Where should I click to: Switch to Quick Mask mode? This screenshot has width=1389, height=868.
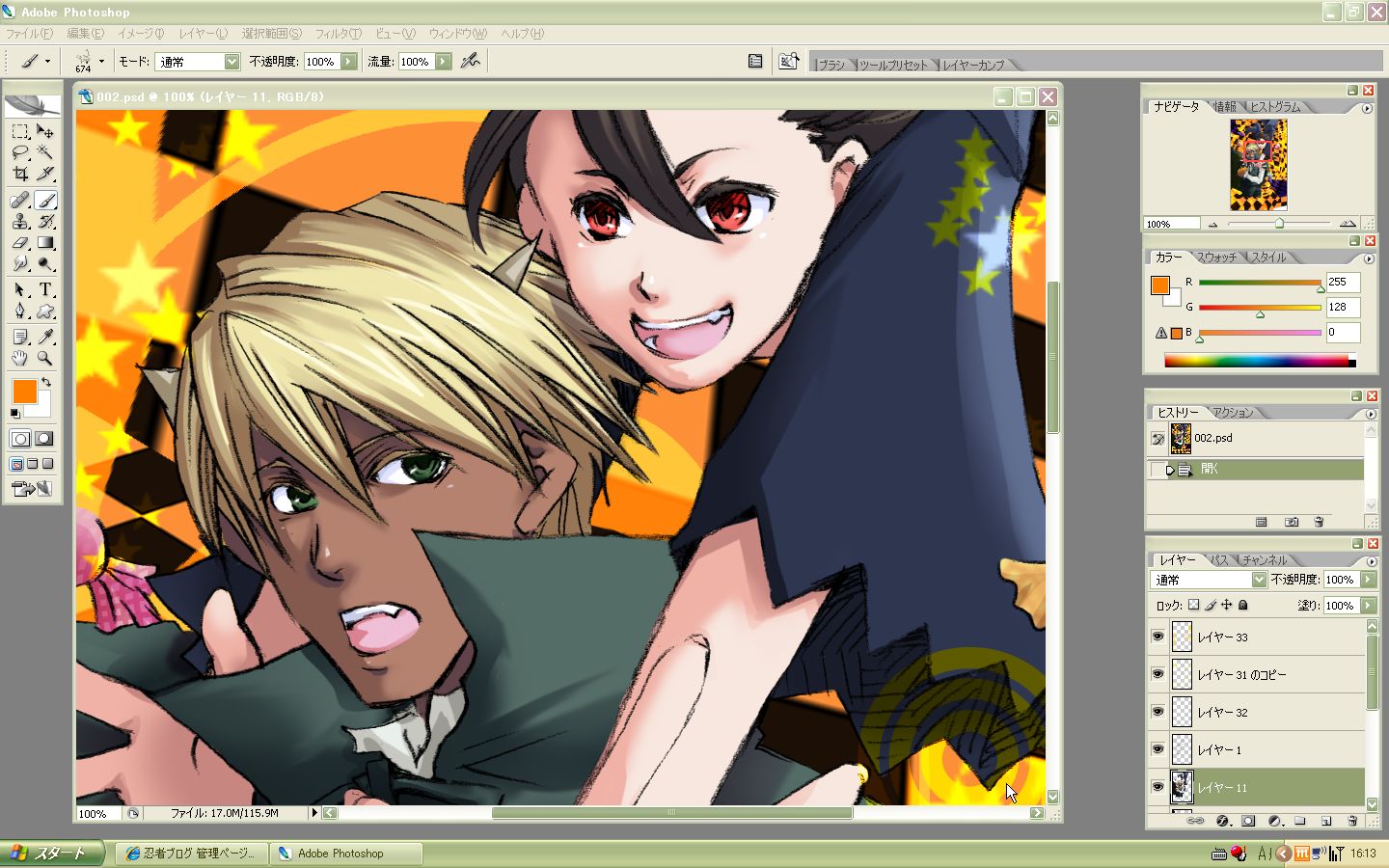pyautogui.click(x=44, y=439)
